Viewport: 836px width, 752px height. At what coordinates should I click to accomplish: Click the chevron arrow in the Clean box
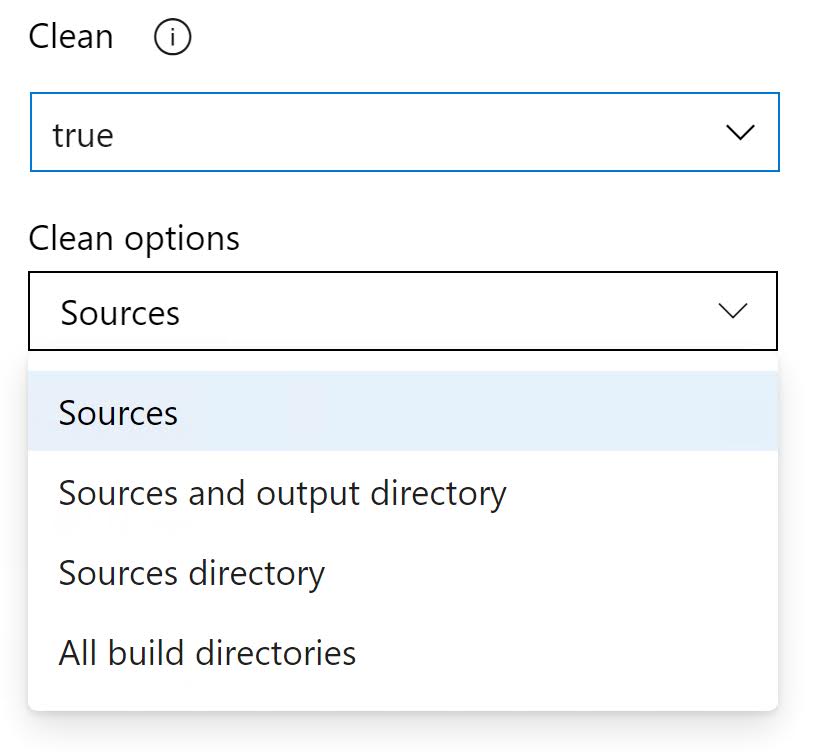740,133
